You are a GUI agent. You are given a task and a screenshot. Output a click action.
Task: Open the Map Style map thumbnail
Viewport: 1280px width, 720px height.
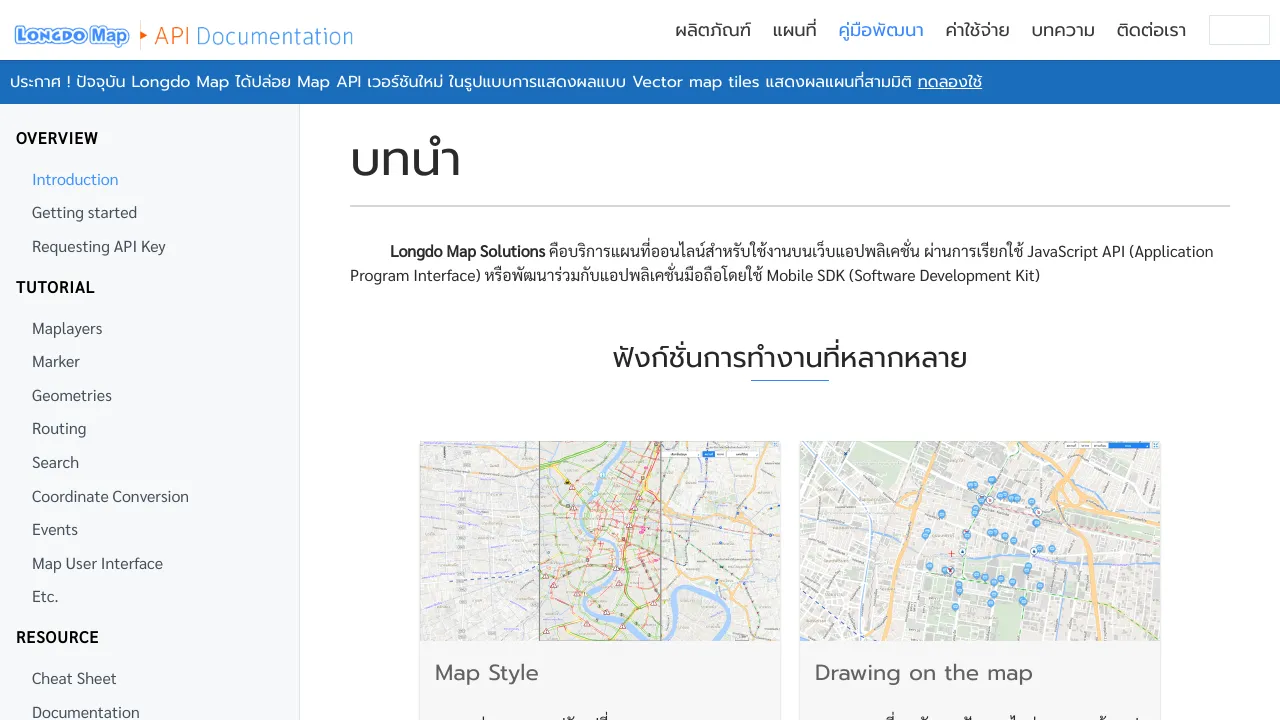click(600, 541)
